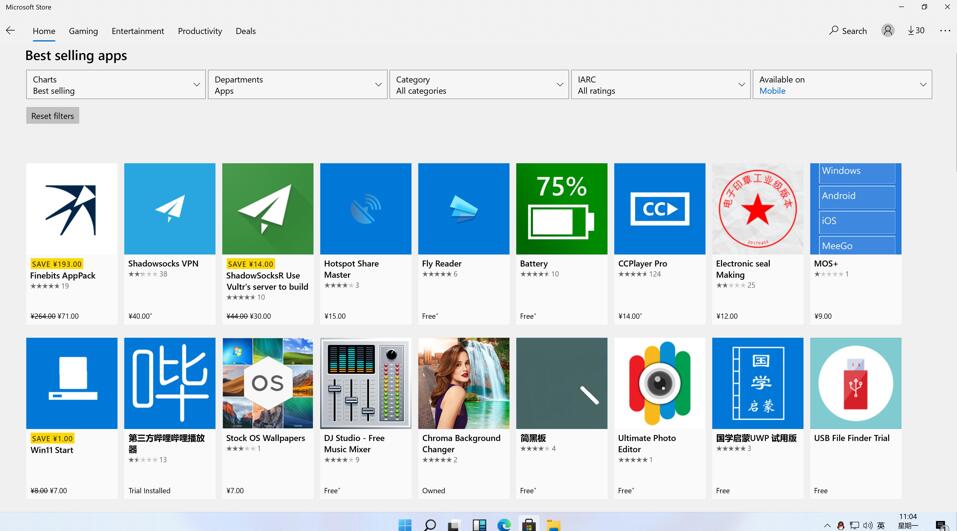Switch to the Deals tab

245,31
